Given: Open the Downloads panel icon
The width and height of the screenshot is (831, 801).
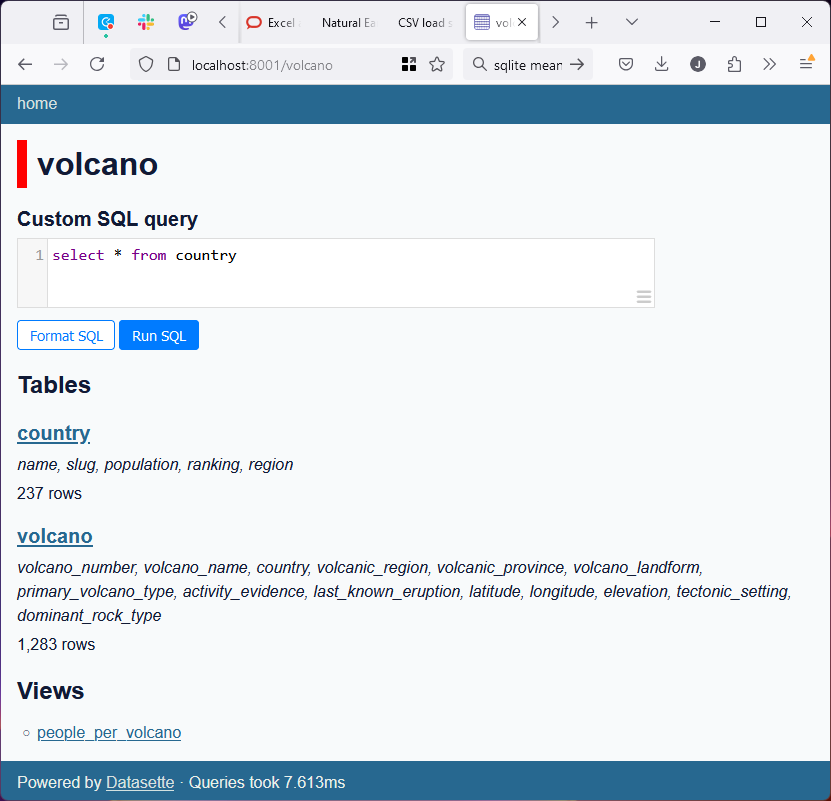Looking at the screenshot, I should [x=661, y=64].
